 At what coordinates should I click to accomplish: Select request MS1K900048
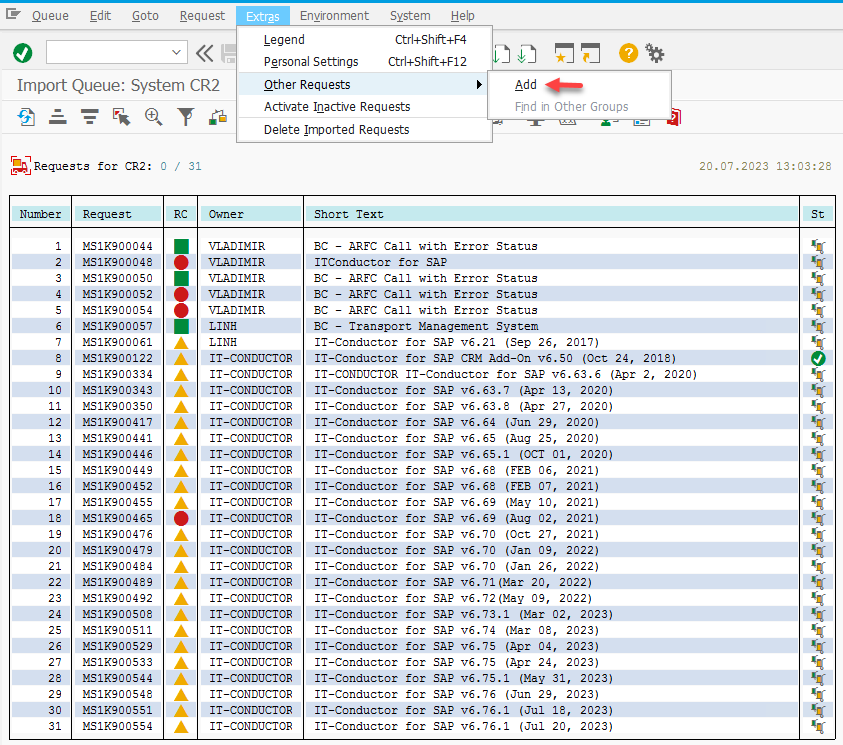[x=117, y=262]
